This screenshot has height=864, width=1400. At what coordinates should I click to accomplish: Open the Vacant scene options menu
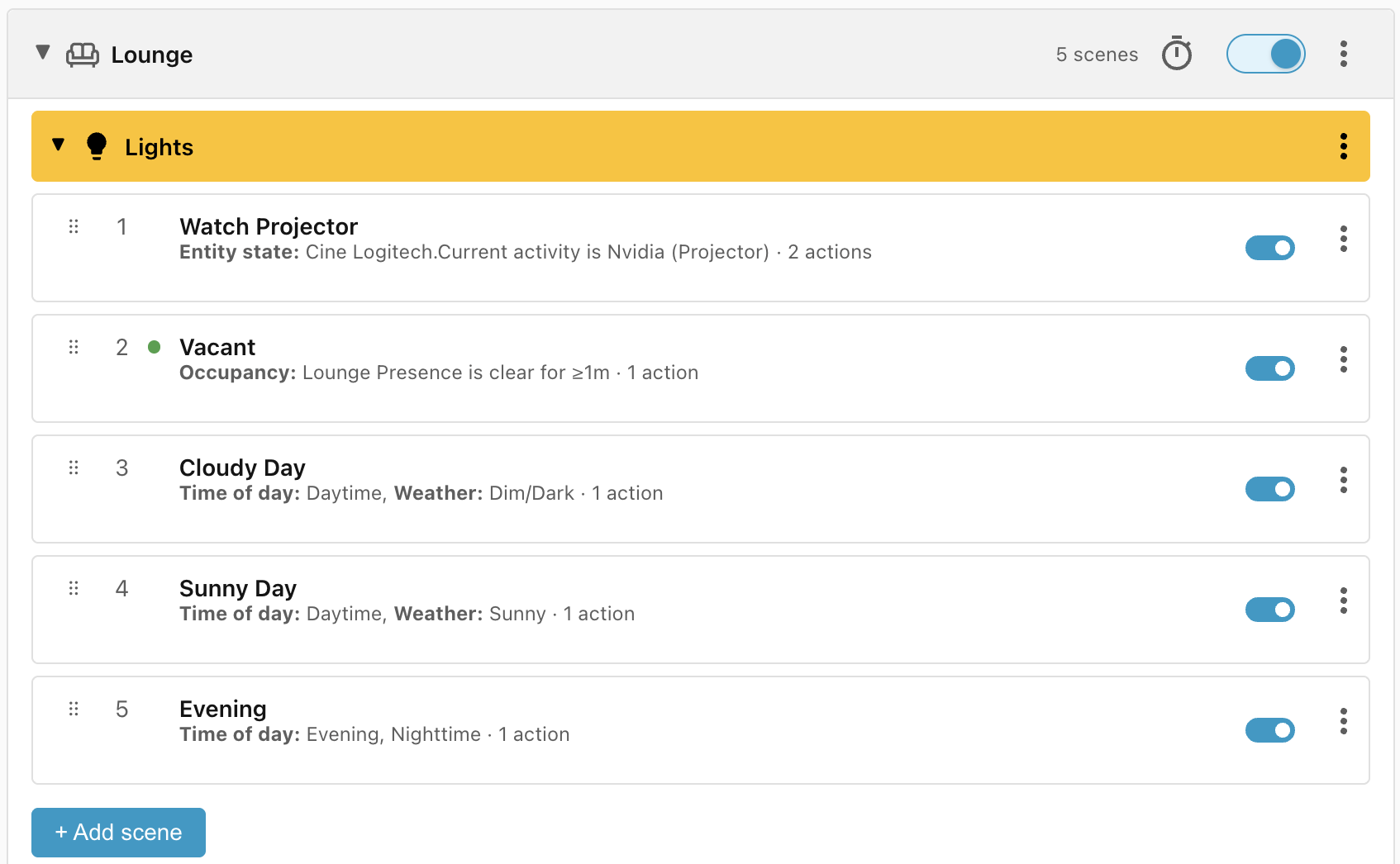point(1344,359)
